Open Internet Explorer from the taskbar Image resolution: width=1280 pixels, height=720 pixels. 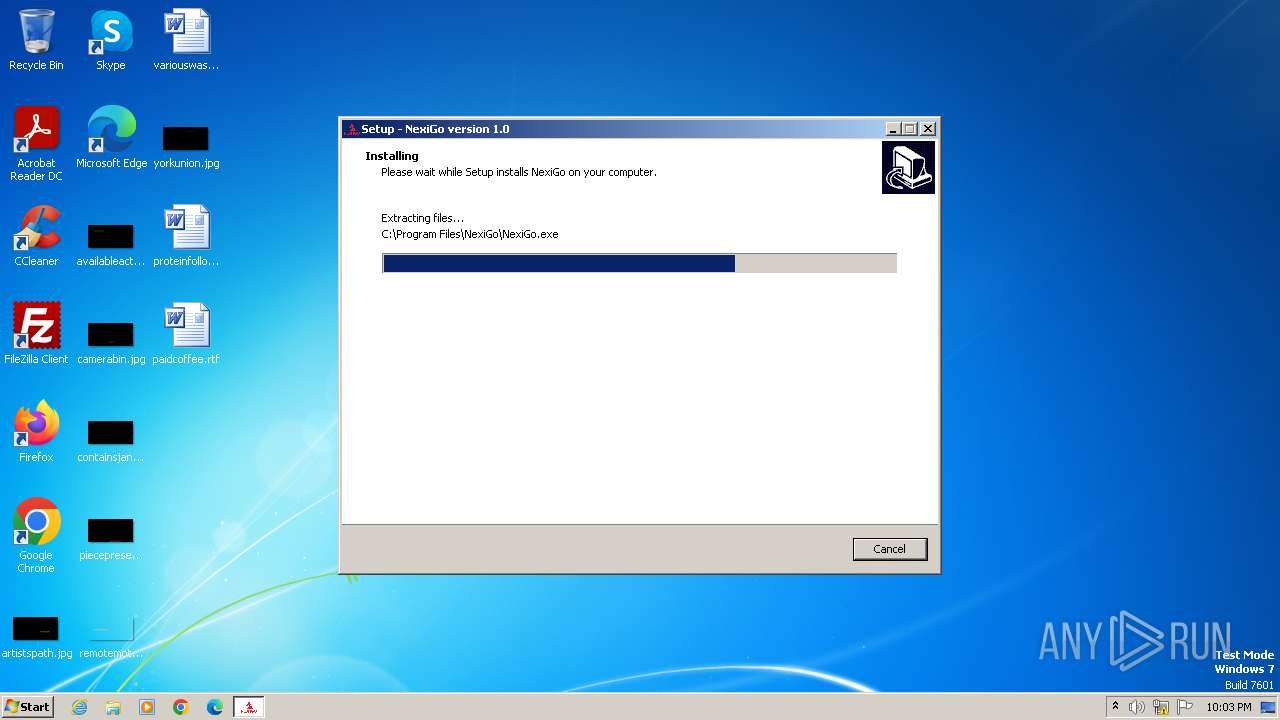pyautogui.click(x=79, y=707)
